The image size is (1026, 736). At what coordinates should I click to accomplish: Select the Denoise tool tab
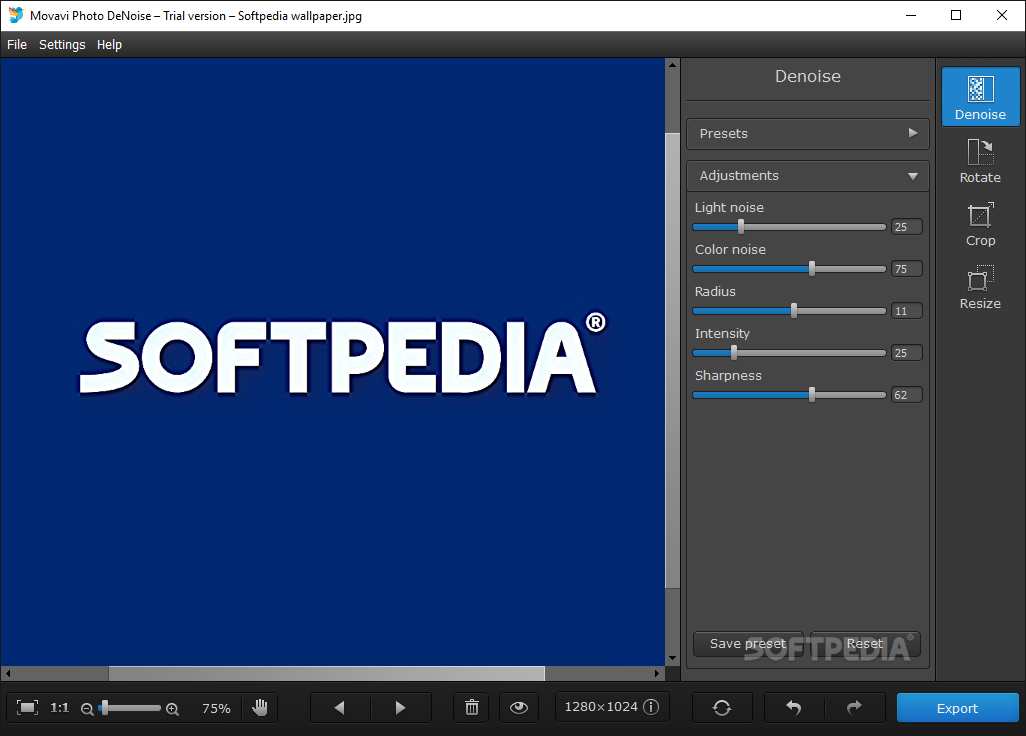tap(980, 96)
